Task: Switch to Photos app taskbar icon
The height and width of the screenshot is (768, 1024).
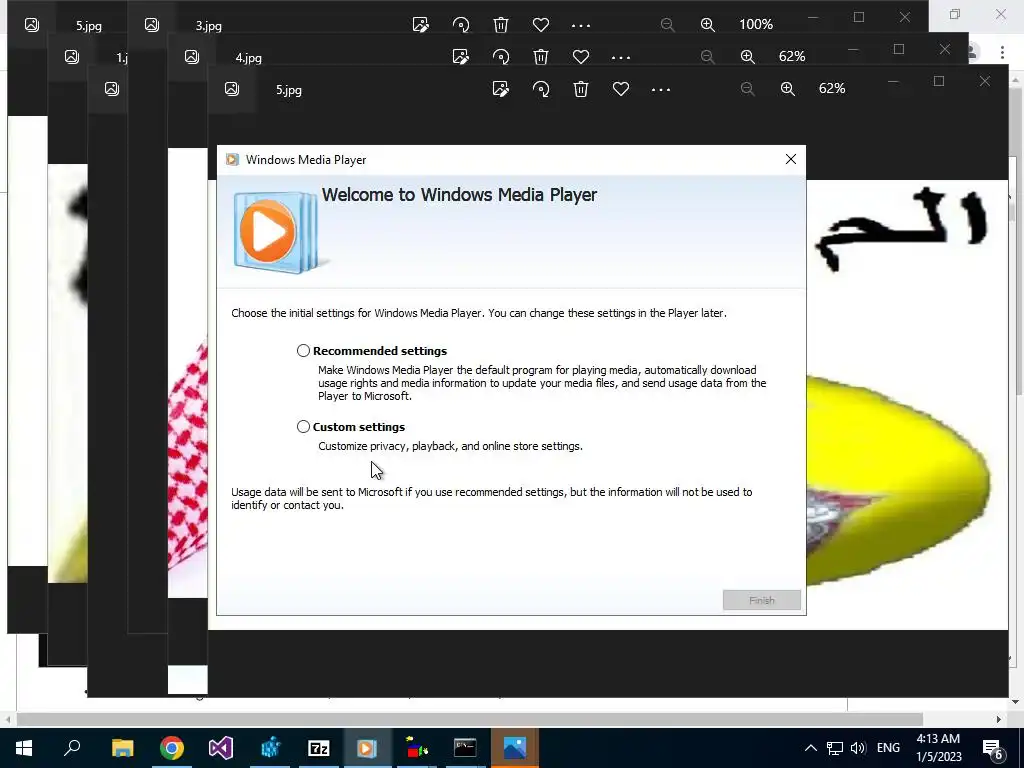Action: click(x=515, y=748)
